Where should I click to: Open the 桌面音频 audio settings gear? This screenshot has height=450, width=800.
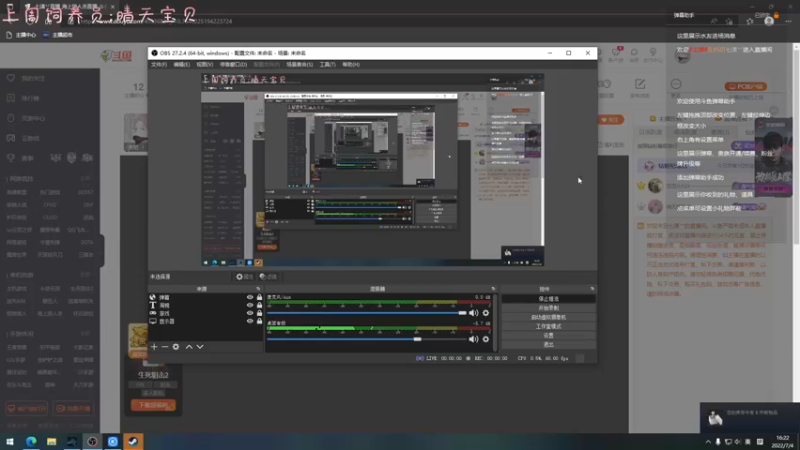pyautogui.click(x=486, y=339)
